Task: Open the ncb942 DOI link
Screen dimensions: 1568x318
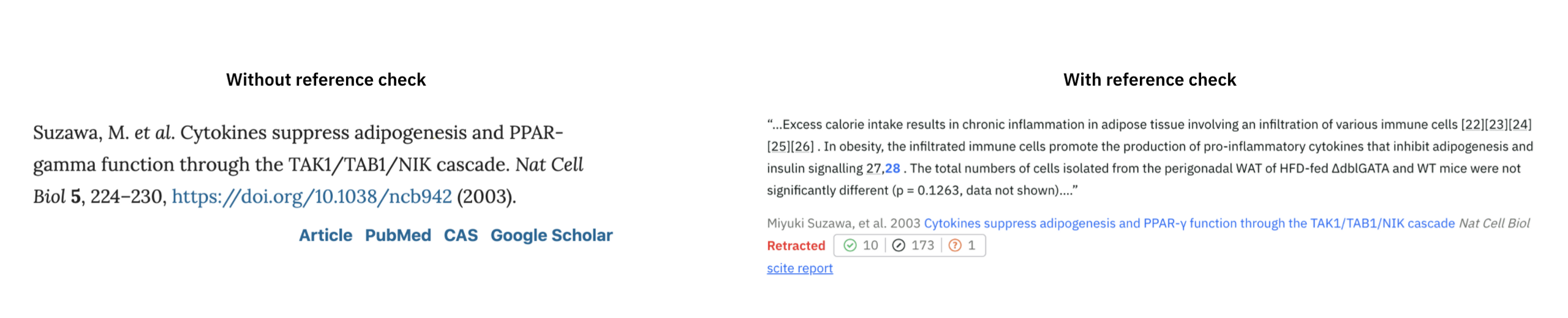Action: click(x=311, y=197)
